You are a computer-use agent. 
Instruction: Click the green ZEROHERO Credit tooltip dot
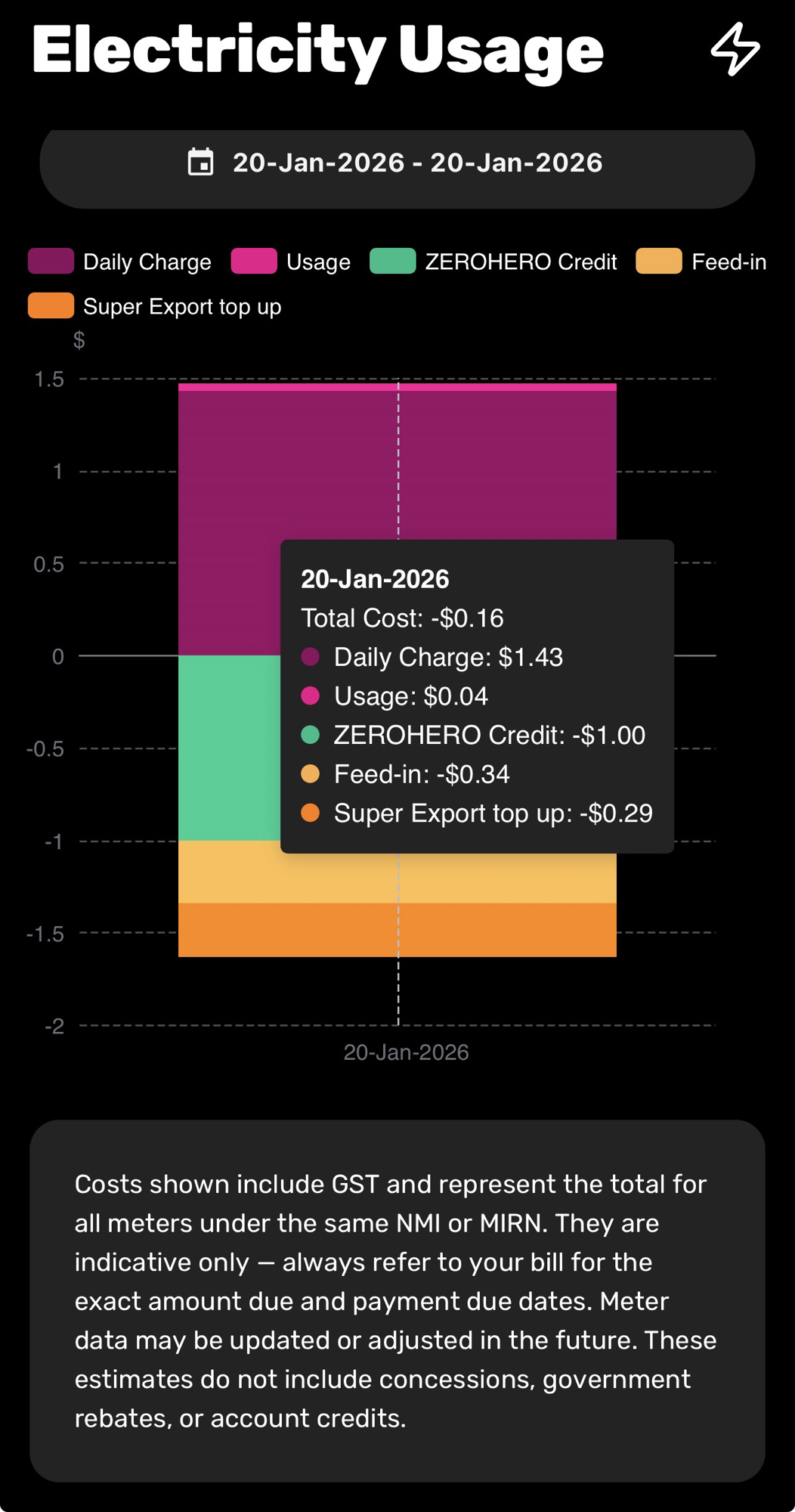[x=310, y=735]
